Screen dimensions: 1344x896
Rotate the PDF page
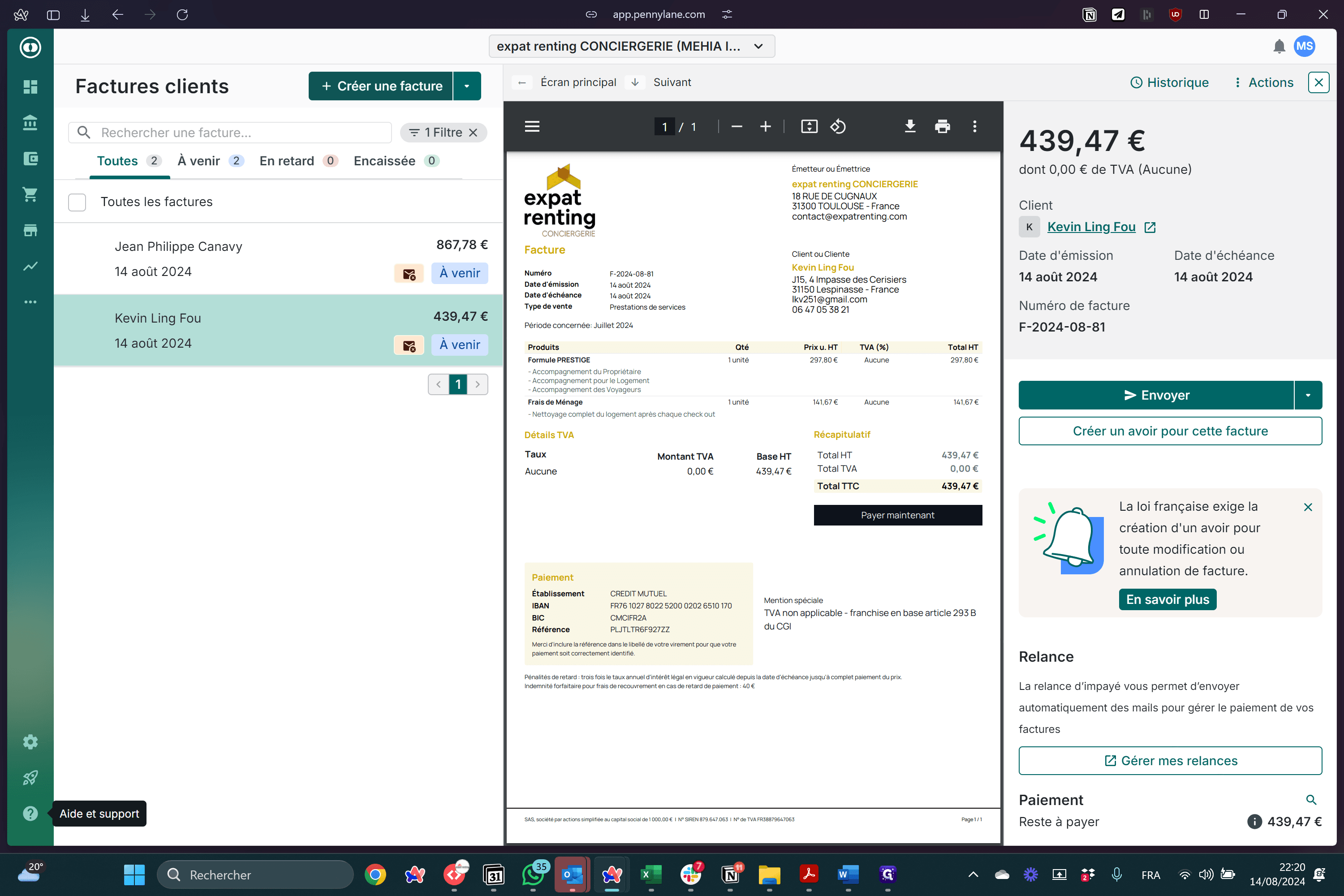click(x=838, y=126)
